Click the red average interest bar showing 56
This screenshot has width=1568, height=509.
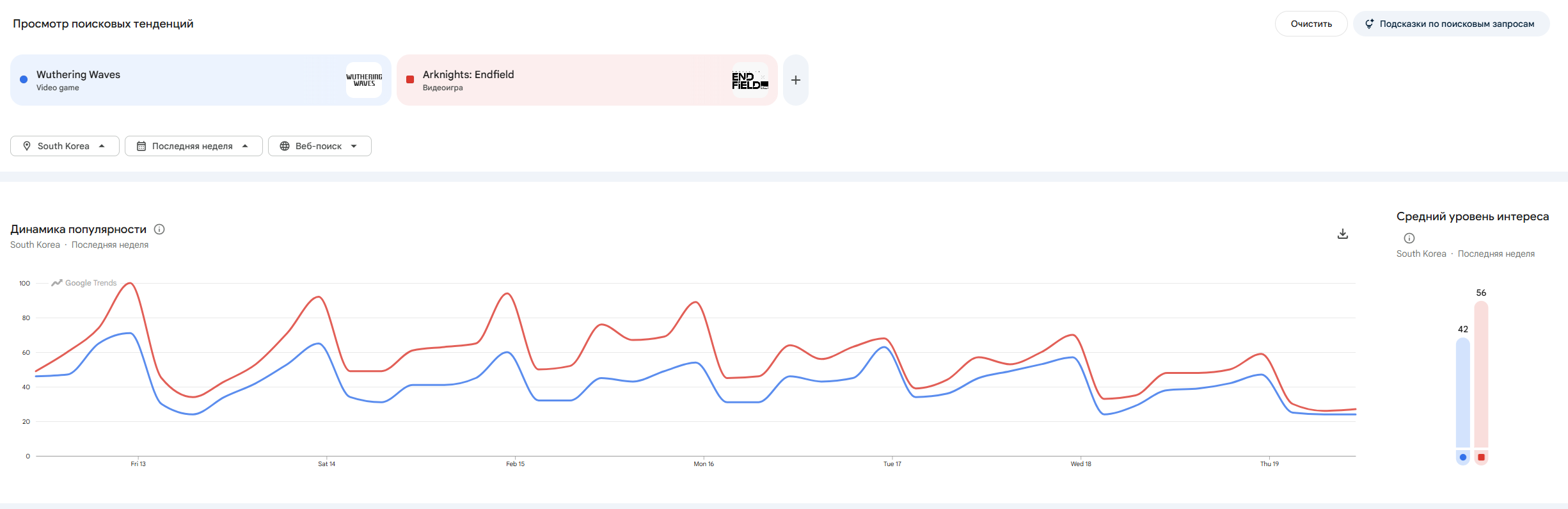(x=1481, y=375)
